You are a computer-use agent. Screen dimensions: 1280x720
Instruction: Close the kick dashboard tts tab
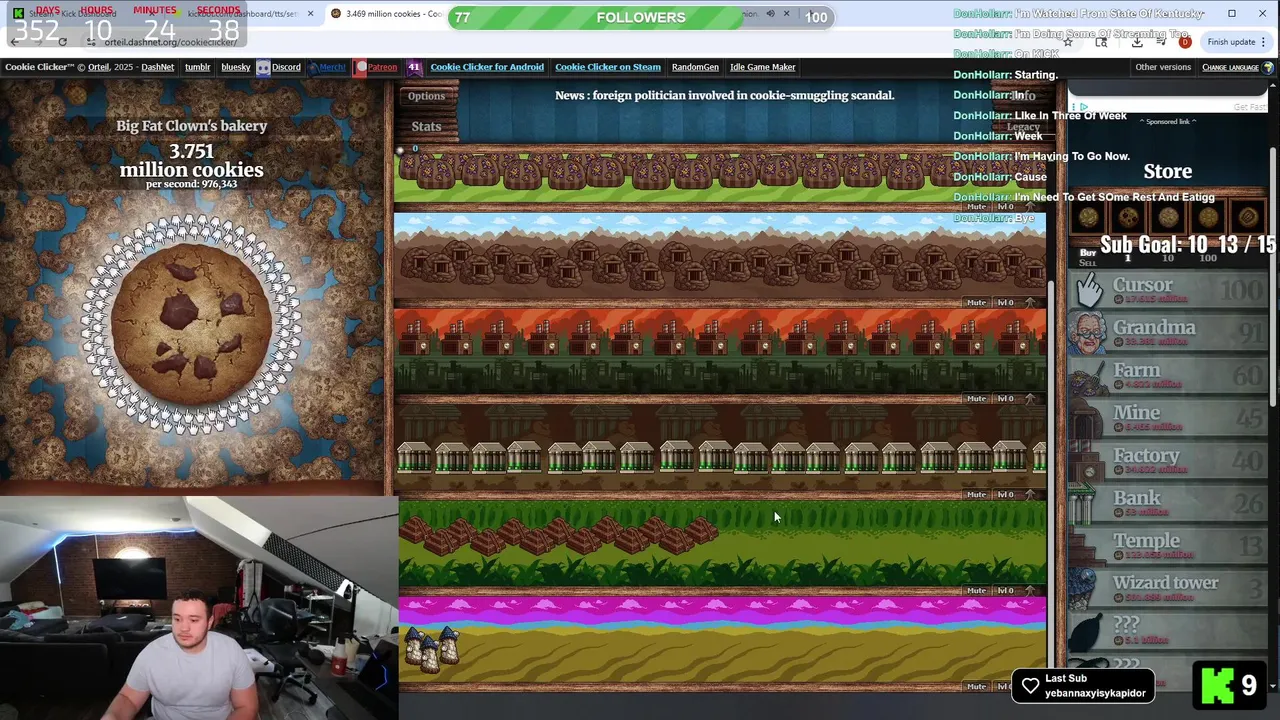[x=310, y=14]
